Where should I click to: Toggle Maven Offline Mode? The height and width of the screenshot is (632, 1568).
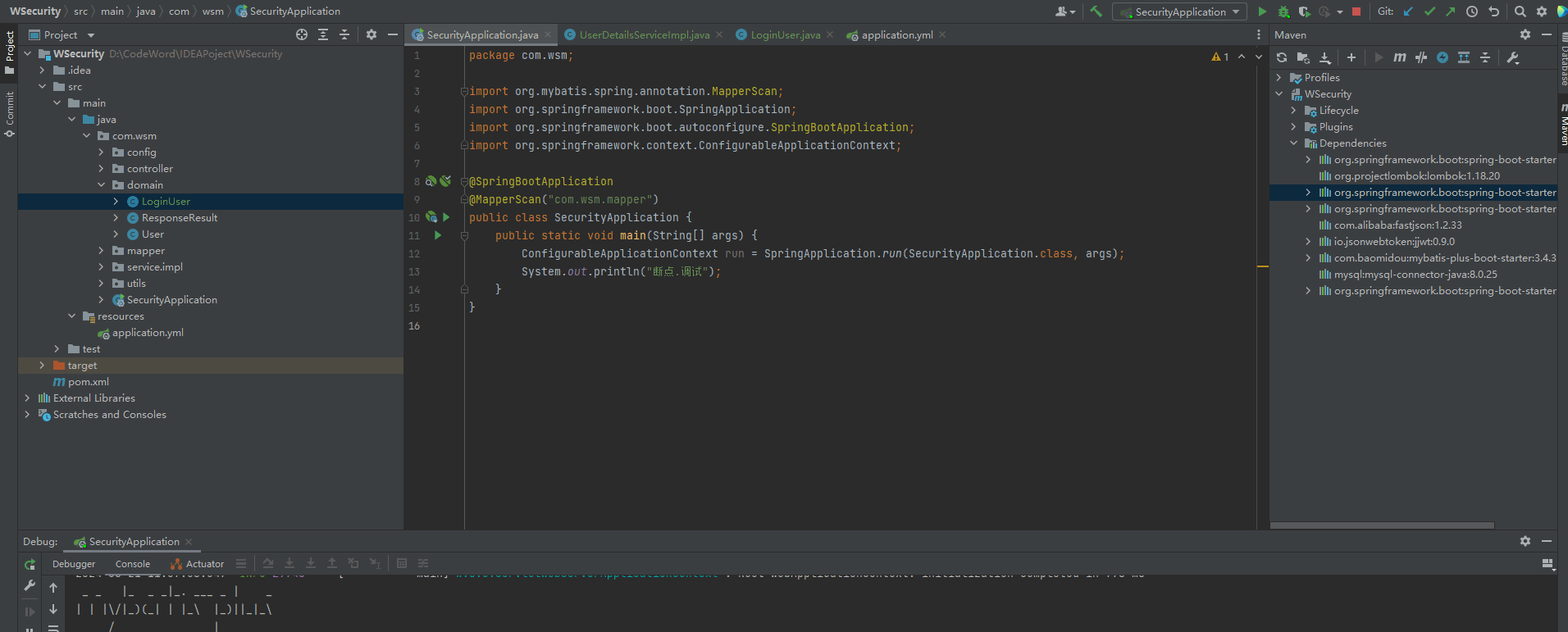pos(1421,57)
